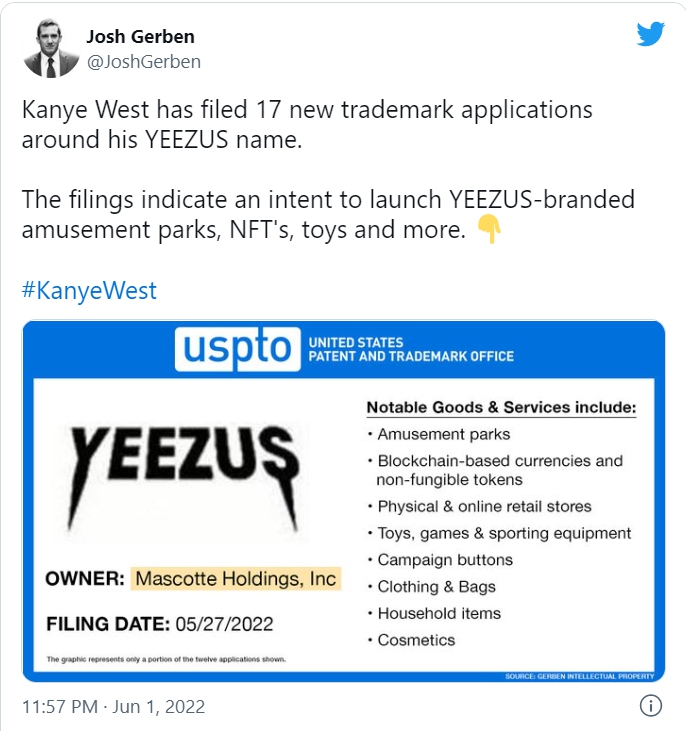Click the Amusement parks list item
Viewport: 686px width, 731px height.
pyautogui.click(x=443, y=434)
